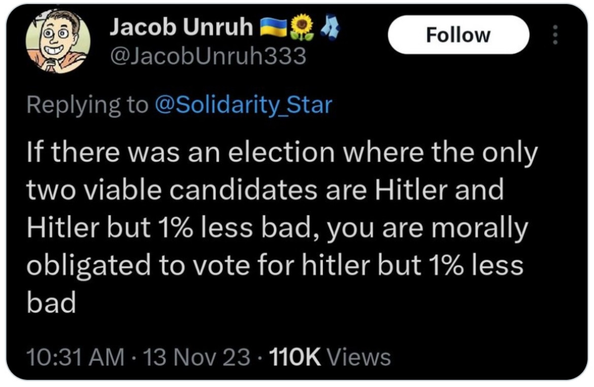The width and height of the screenshot is (594, 387).
Task: Click the Jacob Unruh display name
Action: [181, 27]
